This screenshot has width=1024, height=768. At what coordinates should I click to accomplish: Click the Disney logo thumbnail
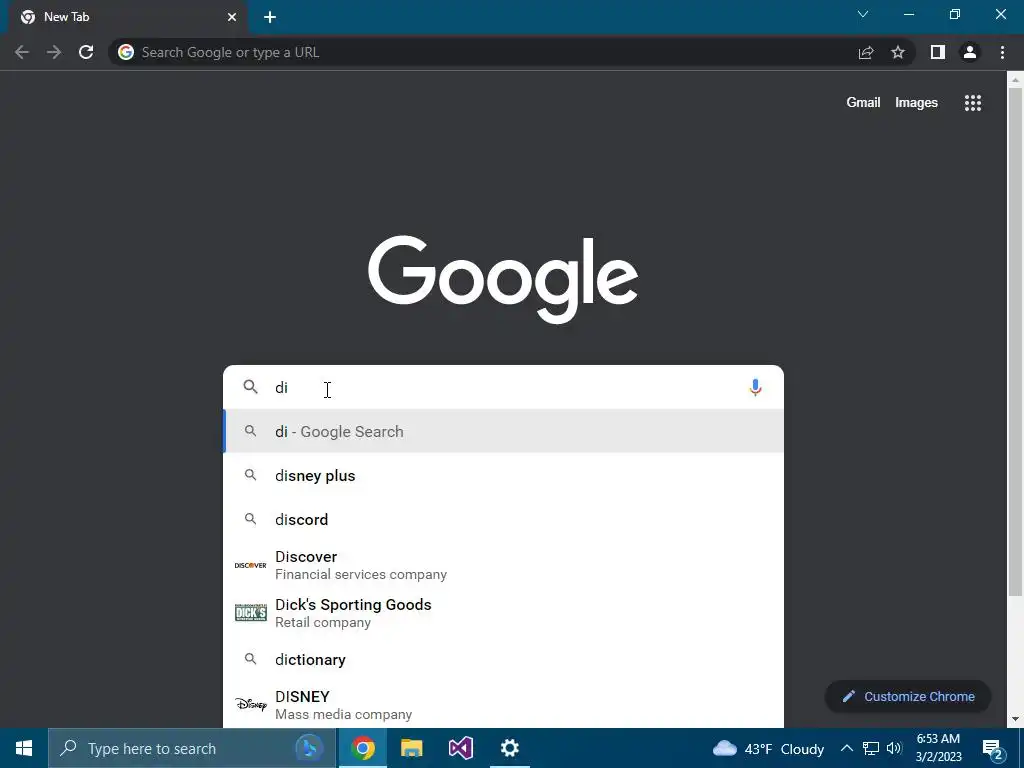251,705
